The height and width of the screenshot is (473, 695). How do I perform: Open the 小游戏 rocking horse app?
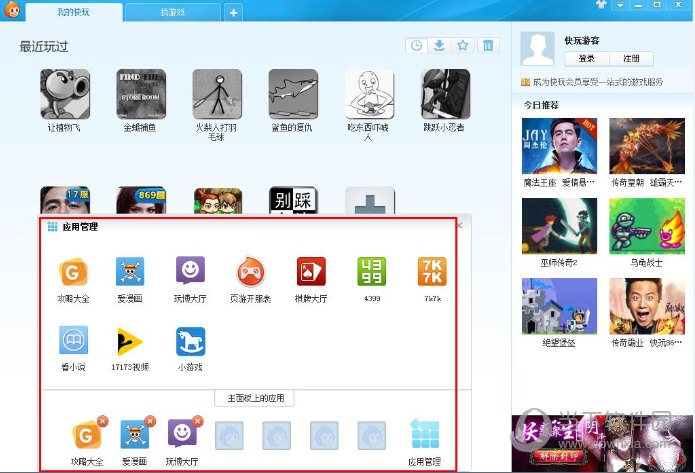coord(190,341)
